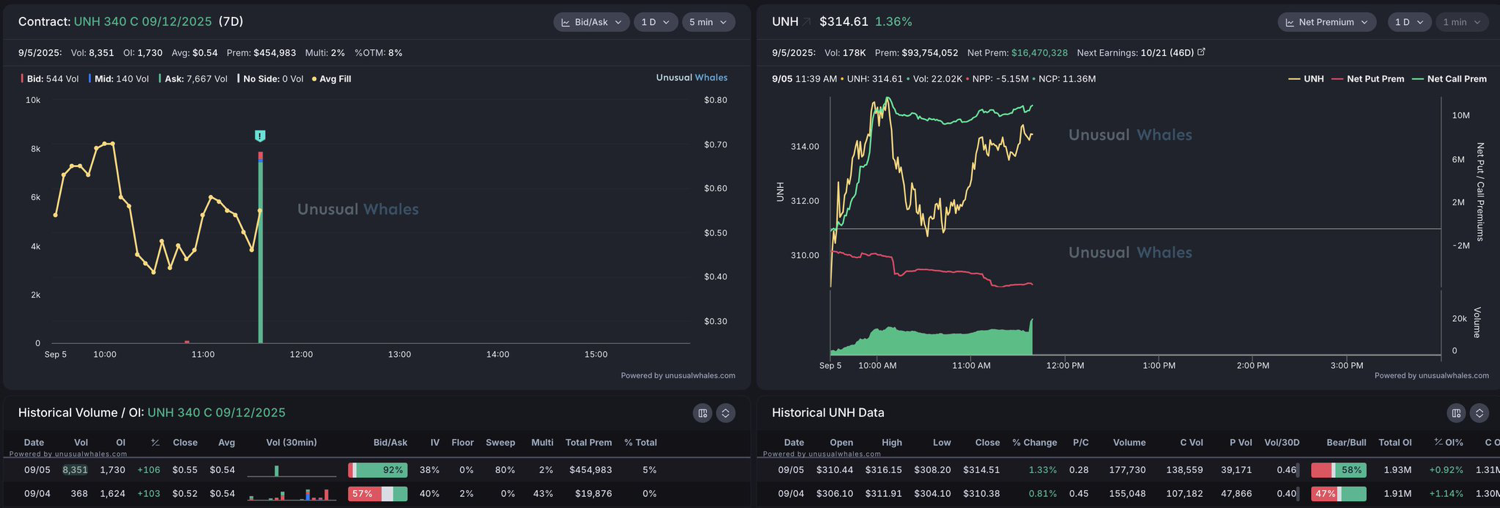
Task: Click the Unusual Whales logo link above the contract chart
Action: click(692, 78)
